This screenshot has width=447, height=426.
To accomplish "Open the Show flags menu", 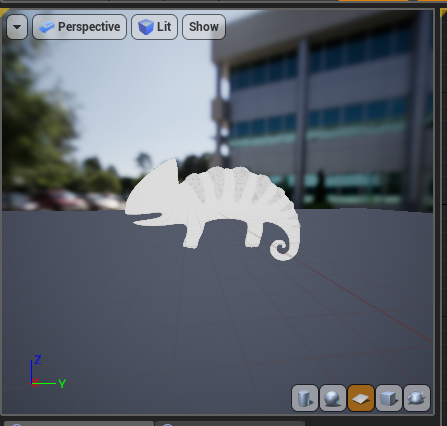I will (204, 27).
